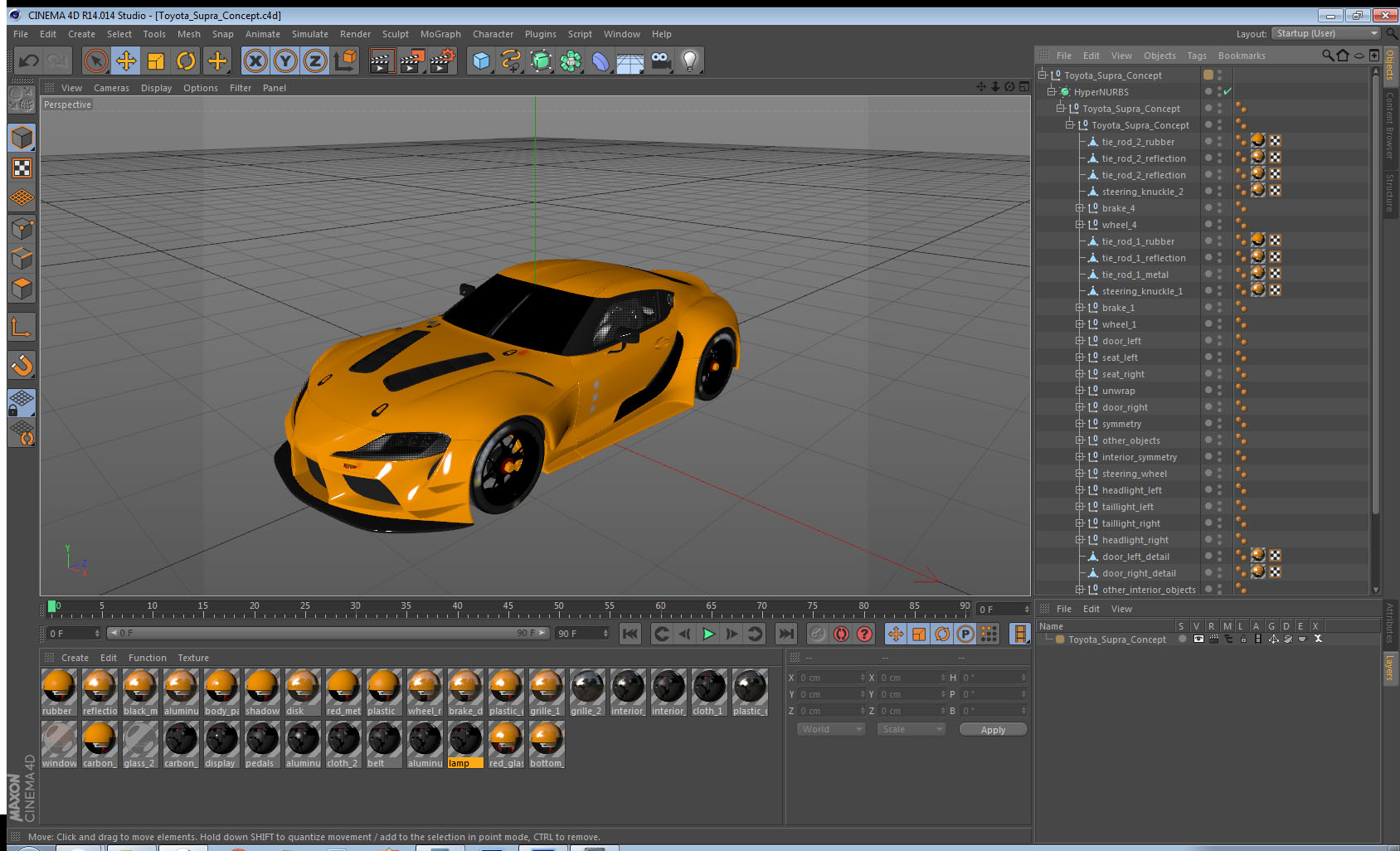Select tie_rod_2_rubber in object tree
Image resolution: width=1400 pixels, height=851 pixels.
coord(1138,142)
